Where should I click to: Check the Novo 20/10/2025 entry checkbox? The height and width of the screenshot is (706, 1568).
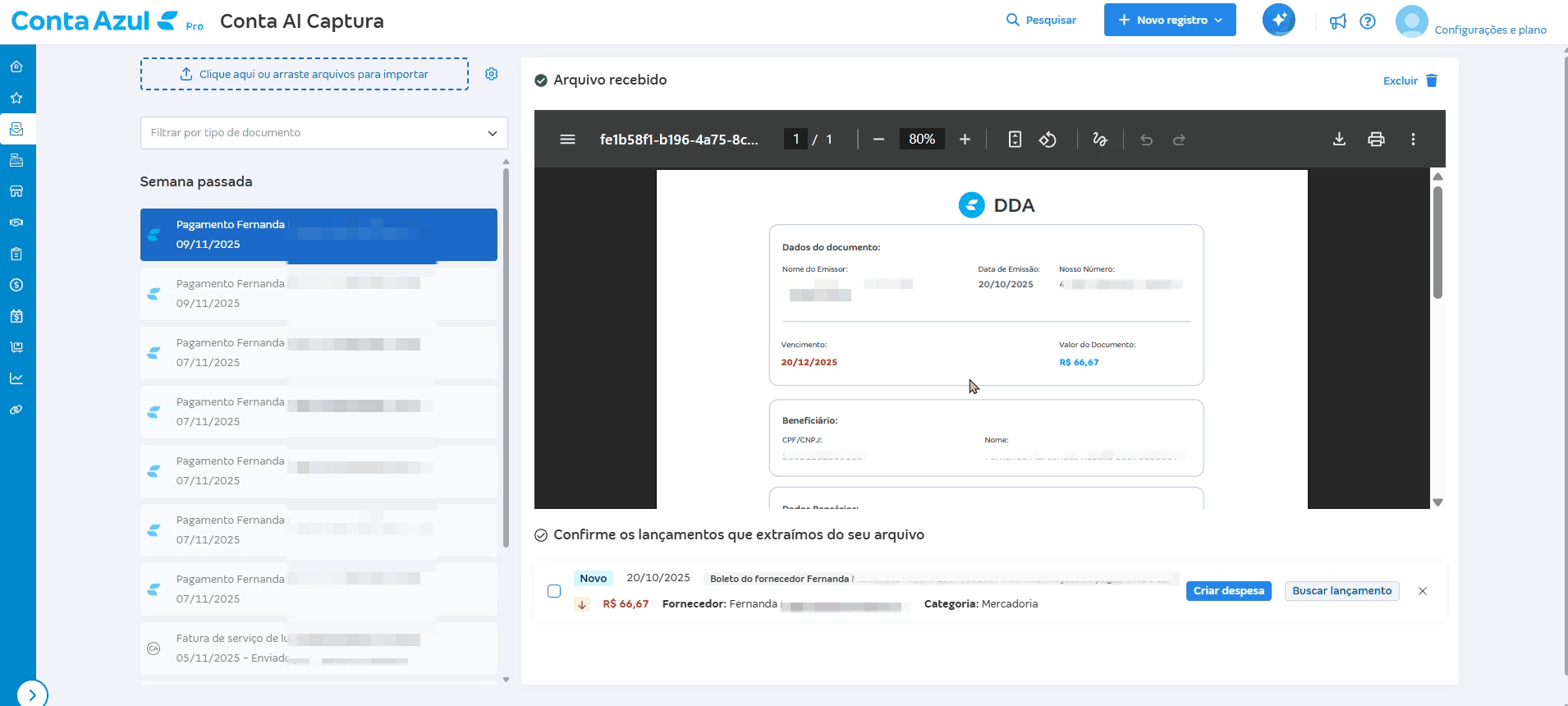[554, 591]
